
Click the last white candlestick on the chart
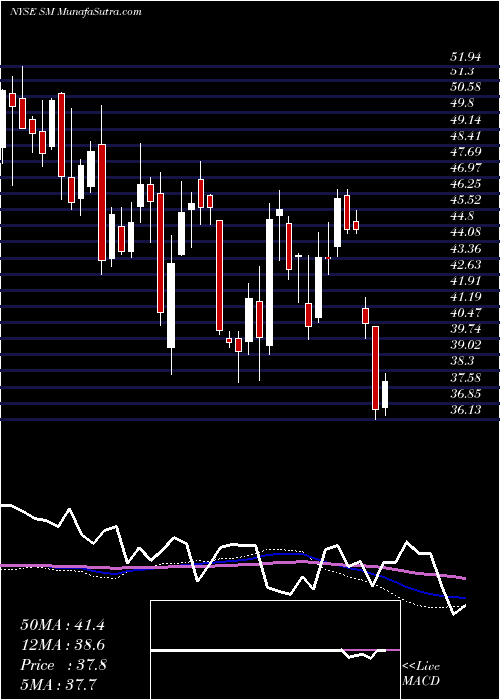pos(385,394)
